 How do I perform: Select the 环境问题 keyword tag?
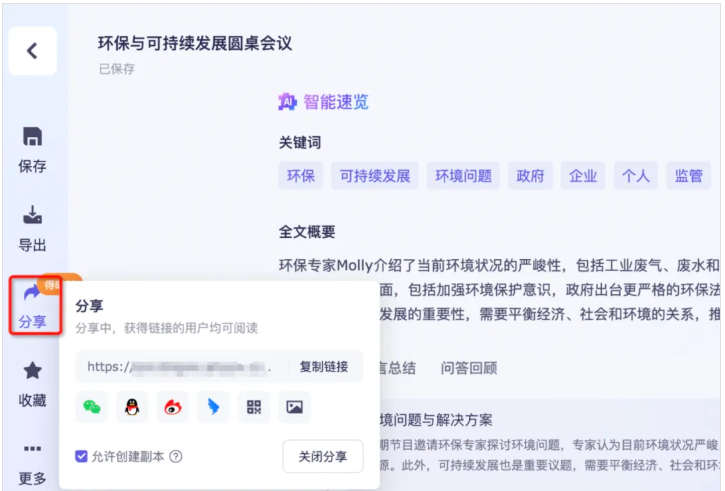463,176
